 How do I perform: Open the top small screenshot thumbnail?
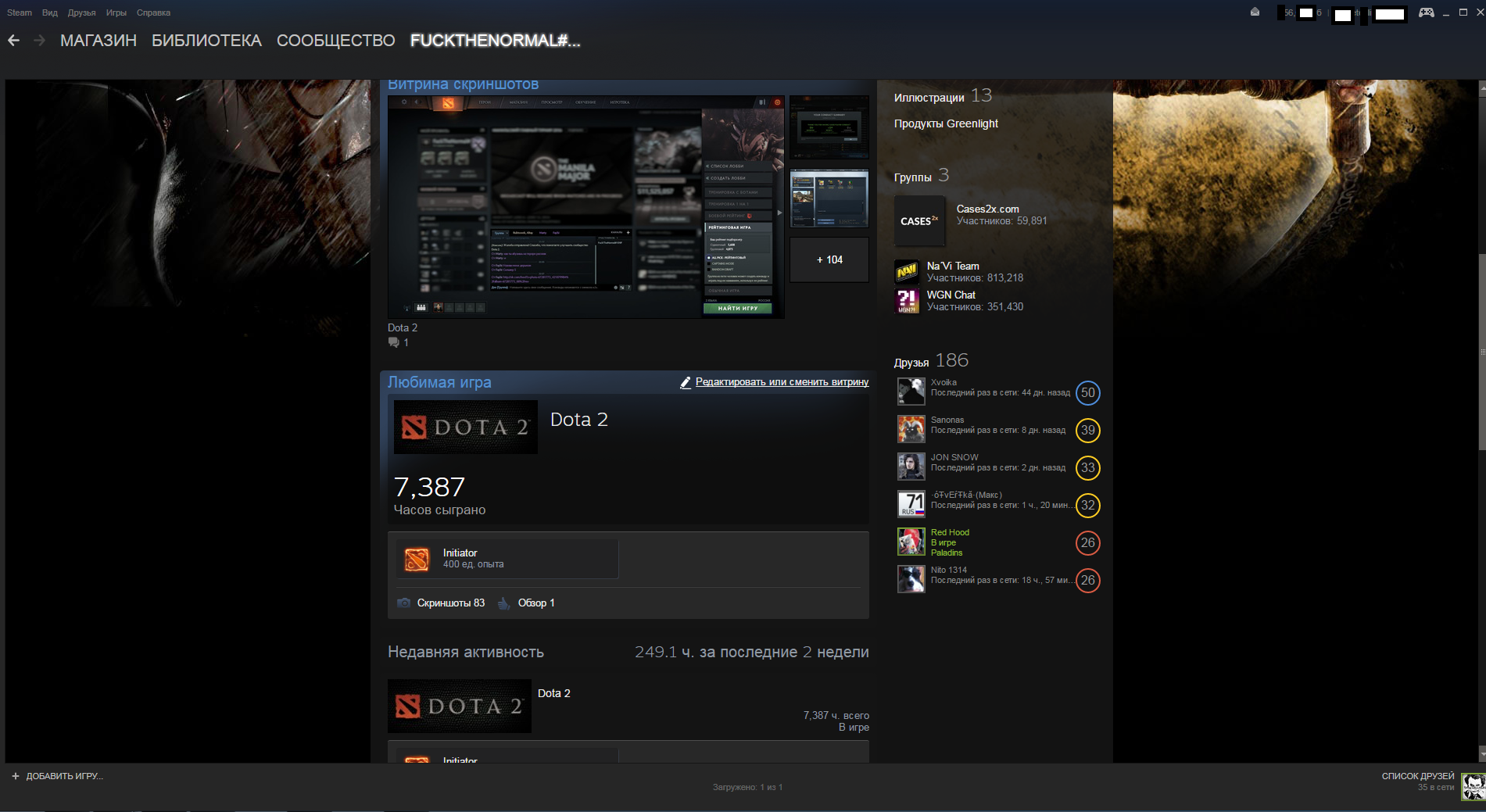coord(829,127)
